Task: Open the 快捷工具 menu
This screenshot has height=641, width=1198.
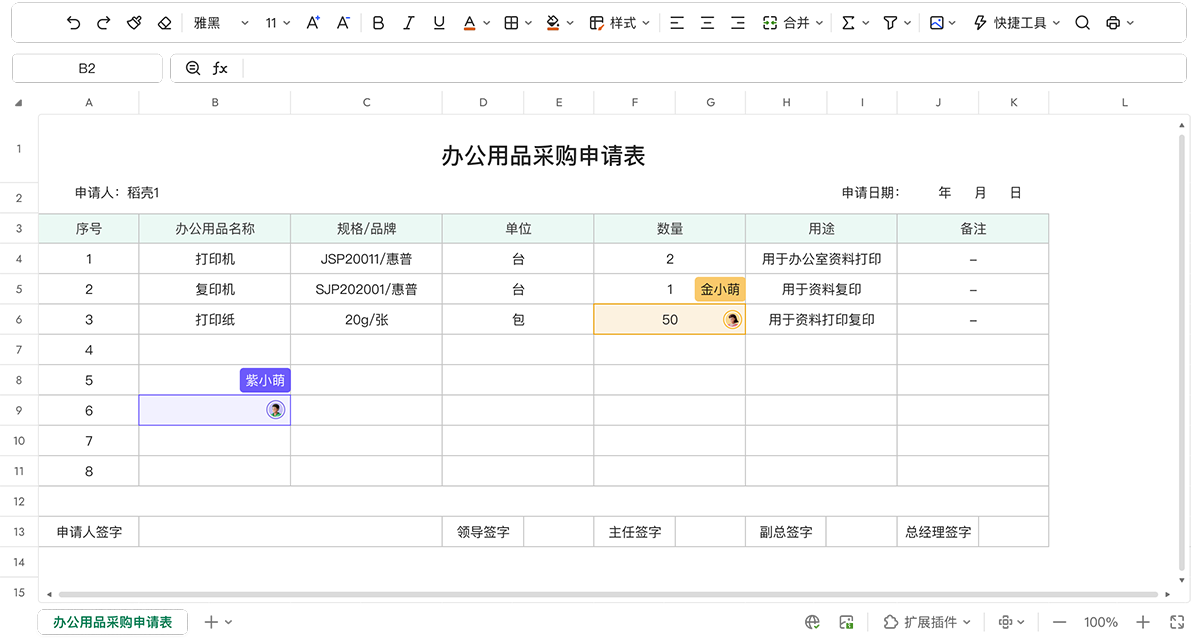Action: point(1016,23)
